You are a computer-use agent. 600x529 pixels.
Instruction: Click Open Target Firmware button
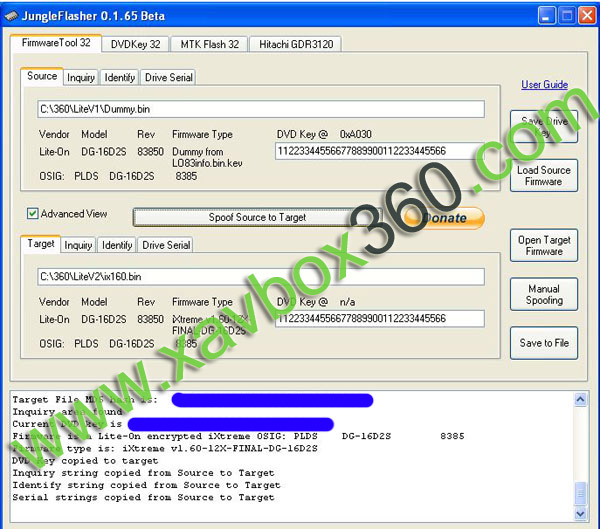pyautogui.click(x=544, y=246)
